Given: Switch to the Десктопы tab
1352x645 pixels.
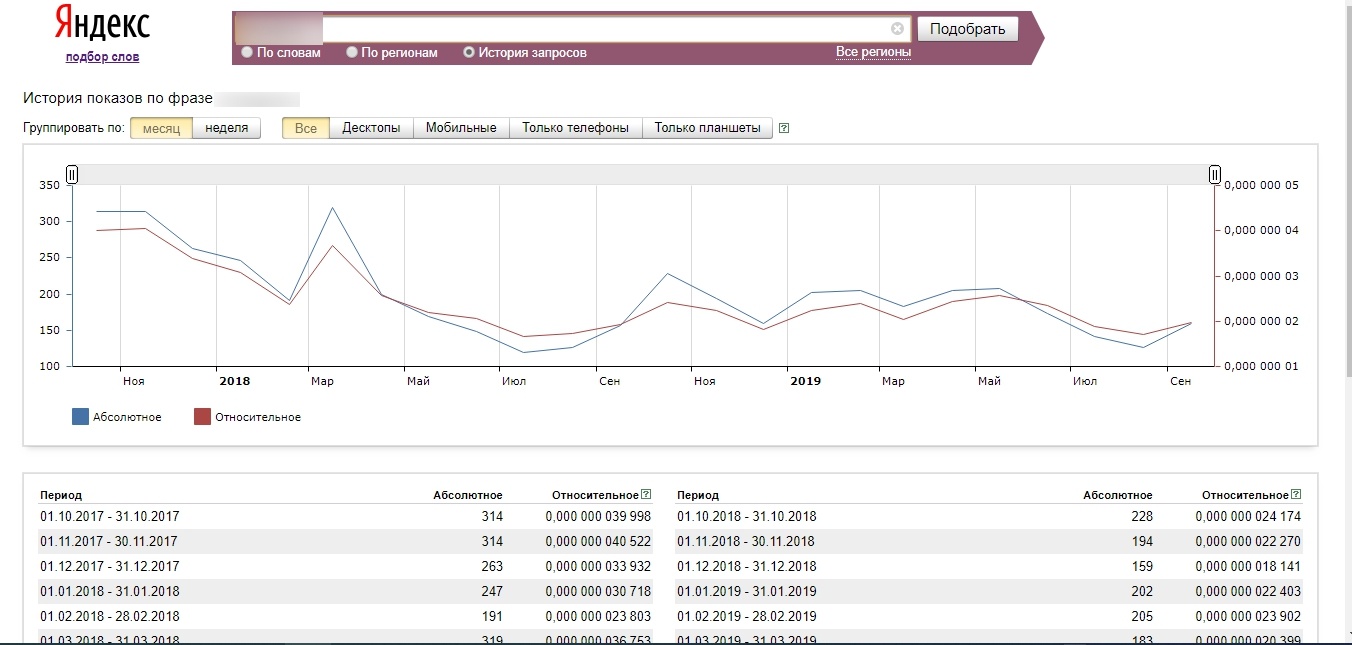Looking at the screenshot, I should tap(371, 128).
